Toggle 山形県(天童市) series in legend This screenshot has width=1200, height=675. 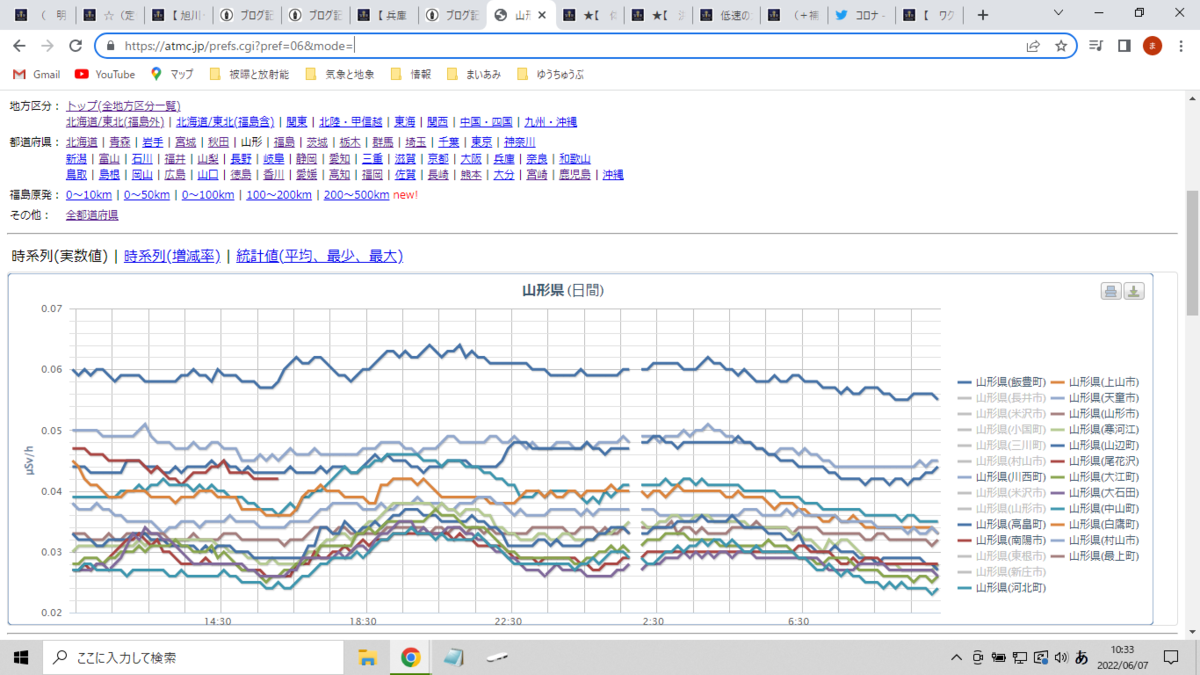(x=1094, y=398)
